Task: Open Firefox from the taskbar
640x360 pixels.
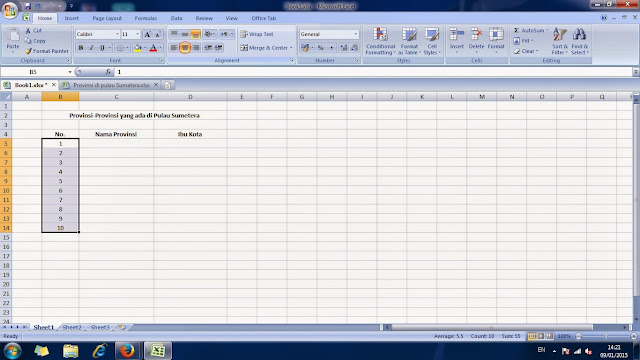Action: point(127,351)
